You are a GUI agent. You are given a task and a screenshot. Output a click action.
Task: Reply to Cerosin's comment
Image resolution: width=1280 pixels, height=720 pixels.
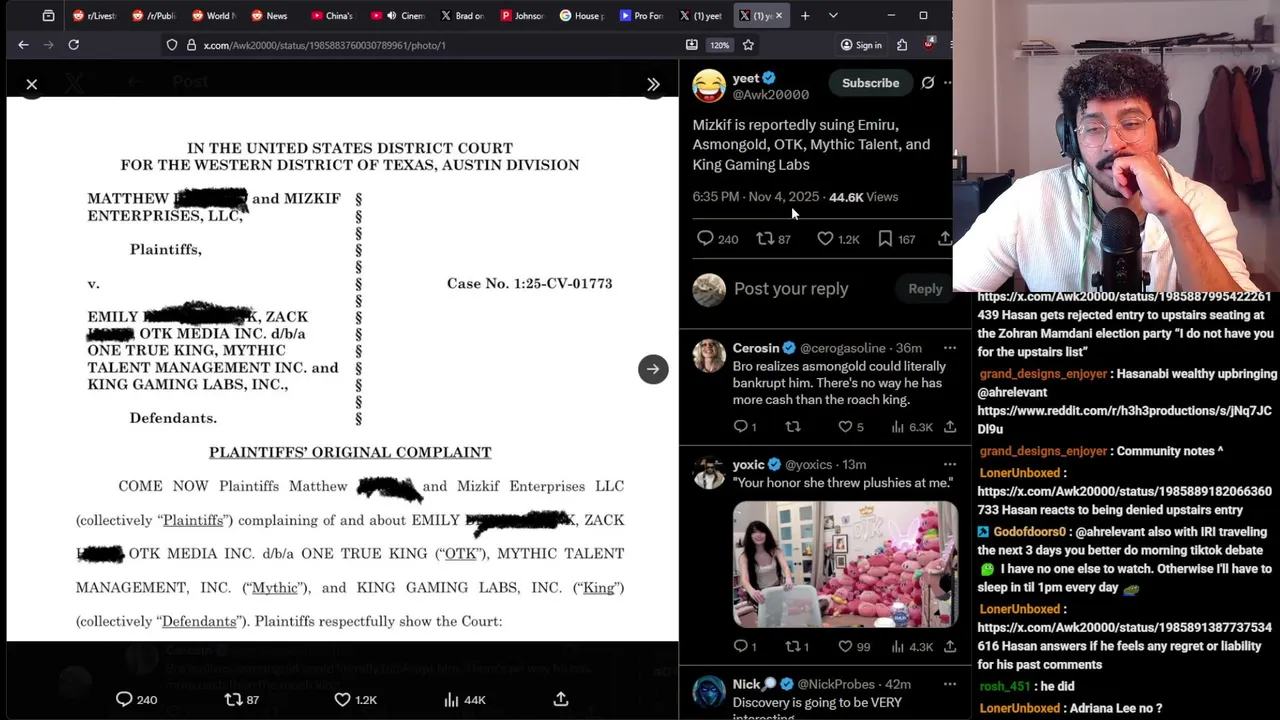click(741, 427)
